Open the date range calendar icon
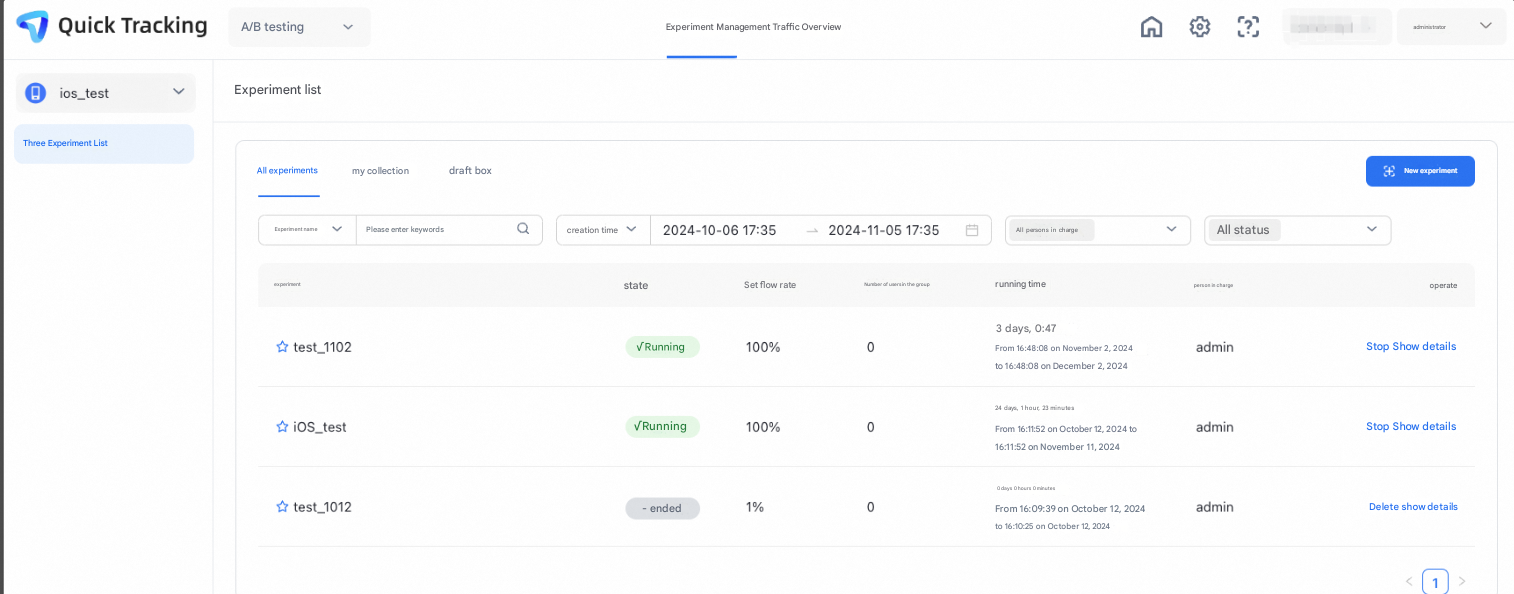Screen dimensions: 1514x594 click(x=971, y=230)
